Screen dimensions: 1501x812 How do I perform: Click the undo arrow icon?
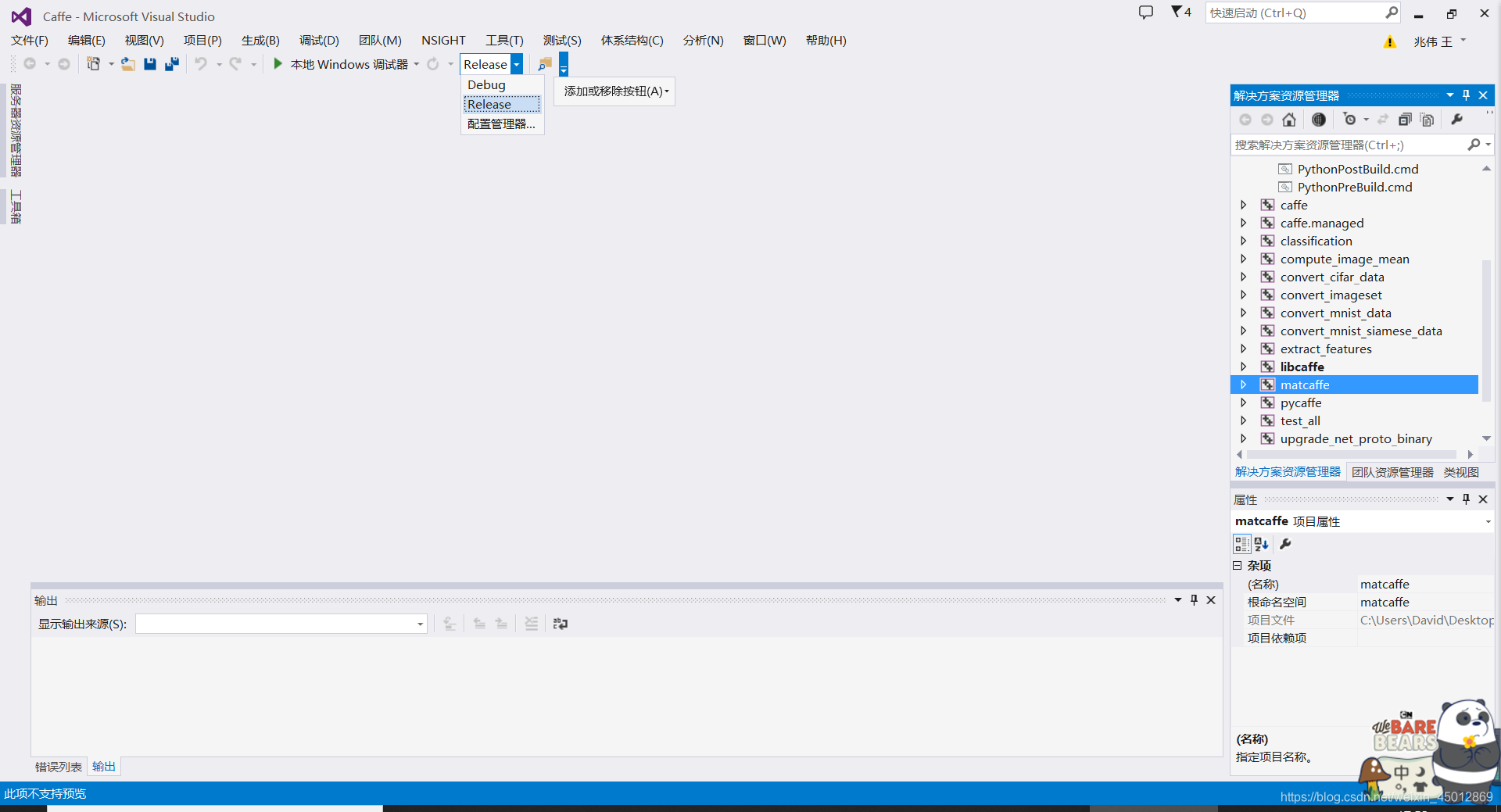coord(201,64)
